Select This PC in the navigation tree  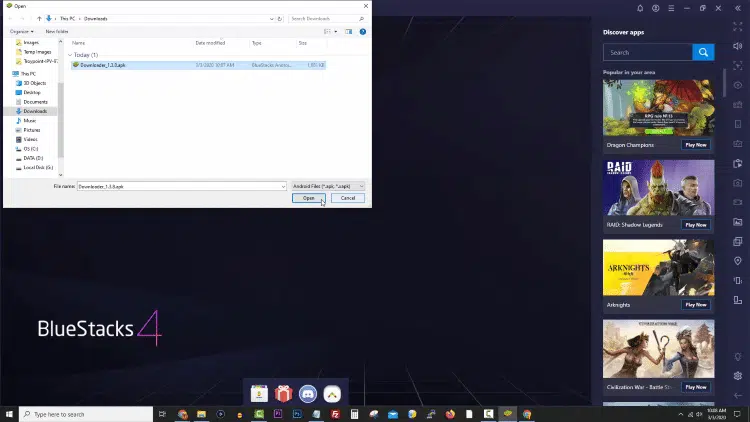[28, 74]
